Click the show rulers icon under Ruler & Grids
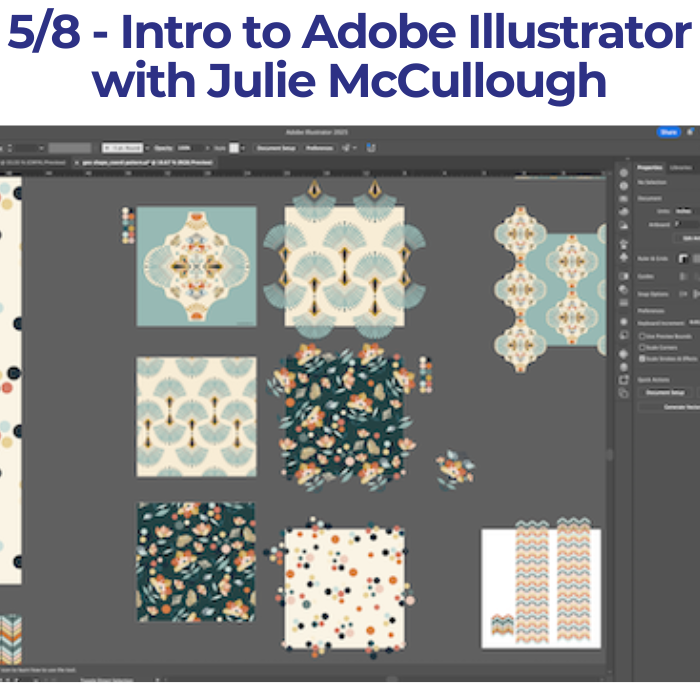 pos(683,258)
